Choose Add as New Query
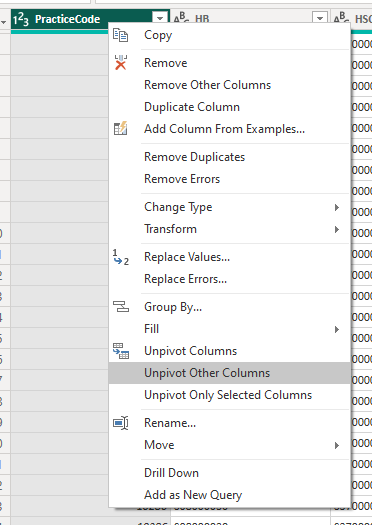This screenshot has width=372, height=525. click(229, 495)
